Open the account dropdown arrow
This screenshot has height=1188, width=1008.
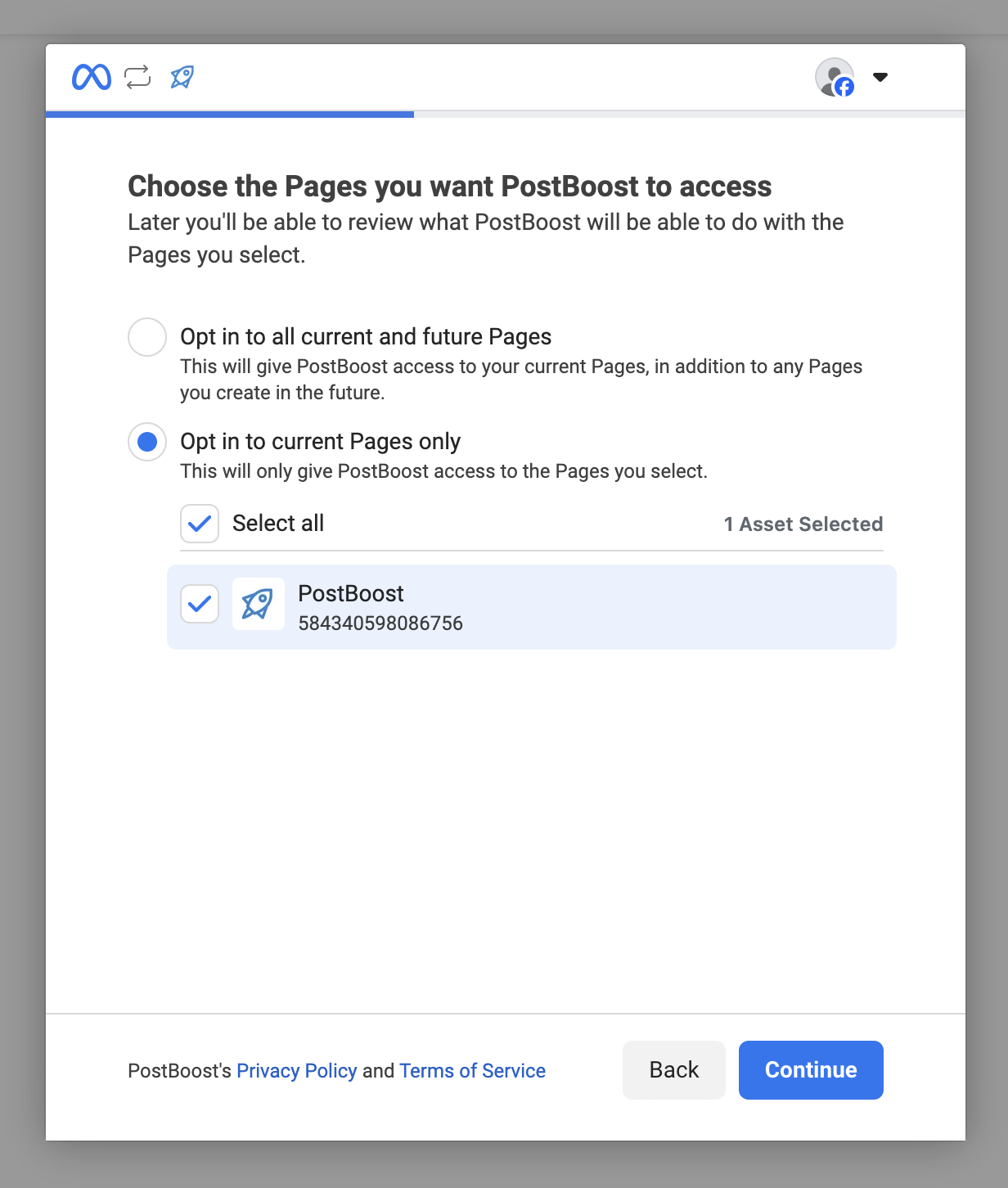(880, 77)
